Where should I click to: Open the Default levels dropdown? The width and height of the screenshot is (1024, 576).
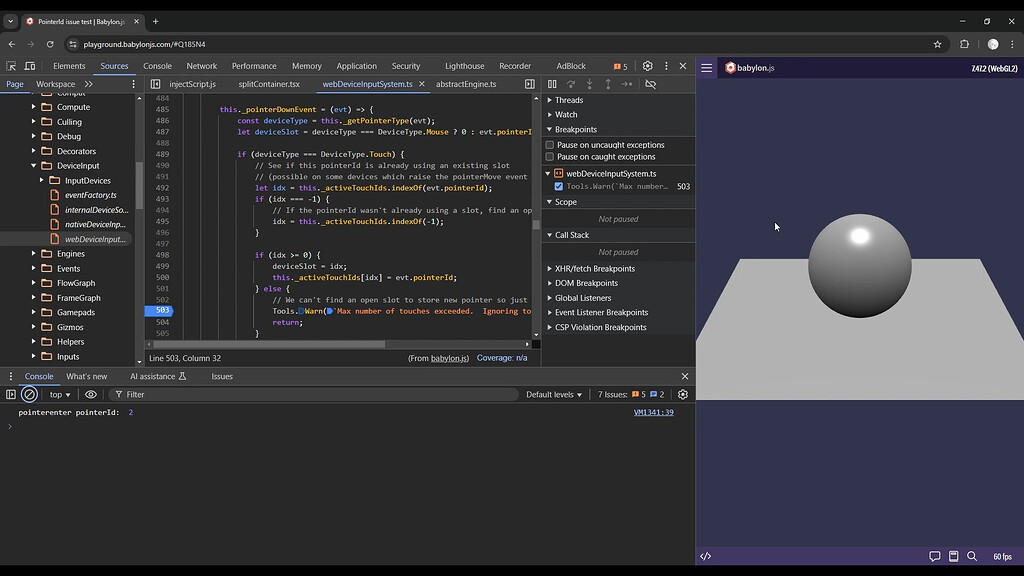[x=553, y=394]
